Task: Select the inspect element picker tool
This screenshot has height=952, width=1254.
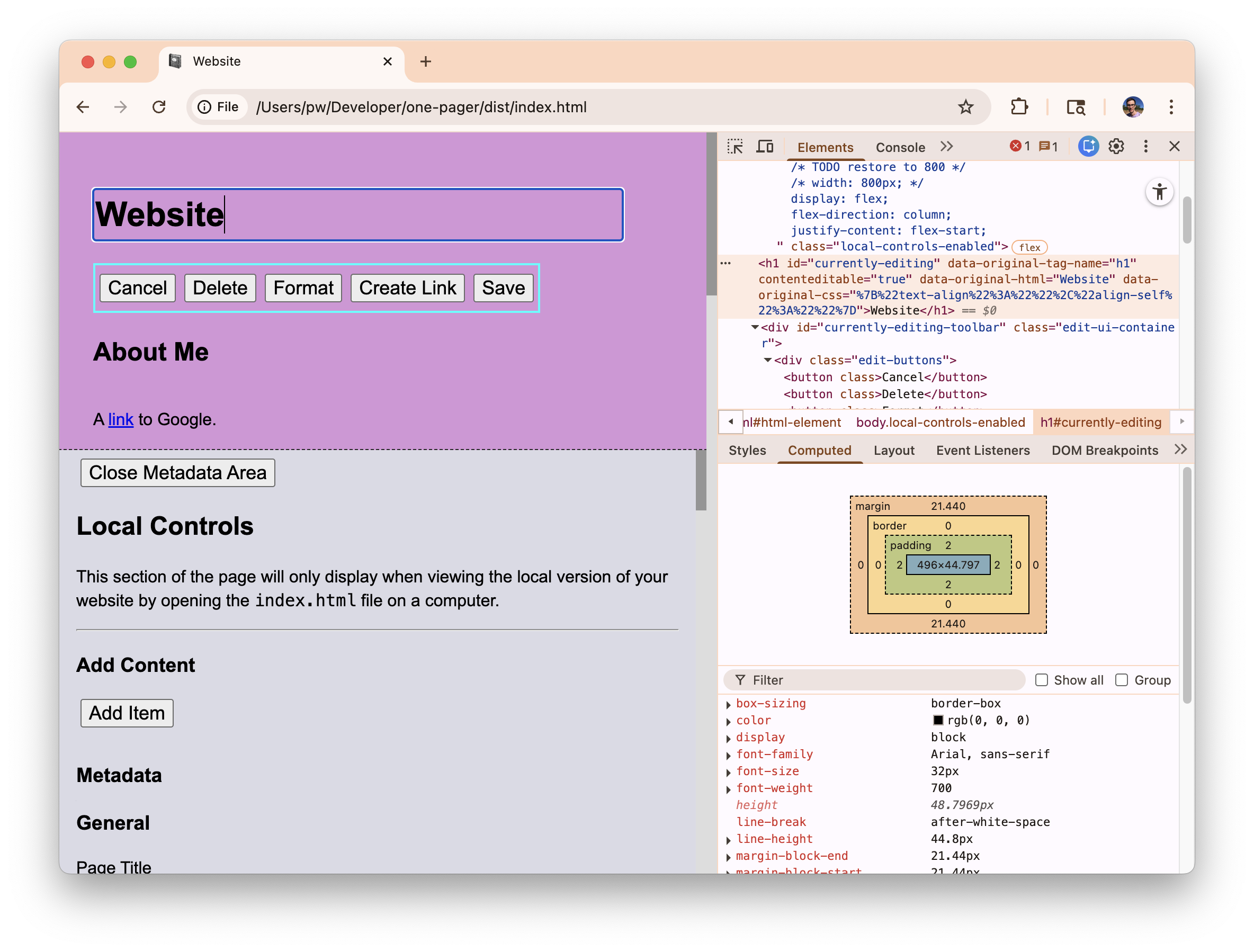Action: [736, 146]
